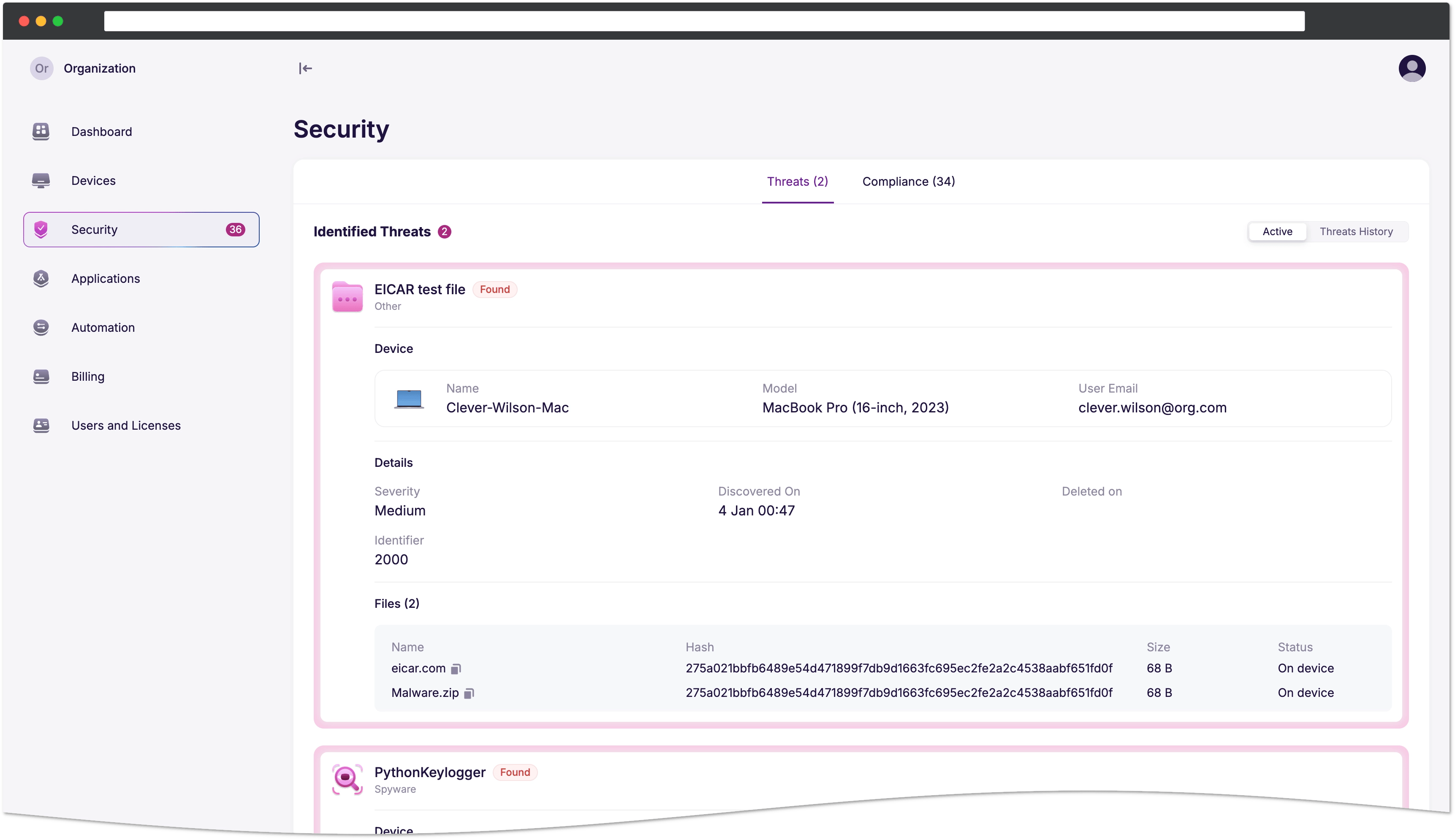Screen dimensions: 1455x840
Task: Click the Found badge on PythonKeylogger
Action: tap(515, 772)
